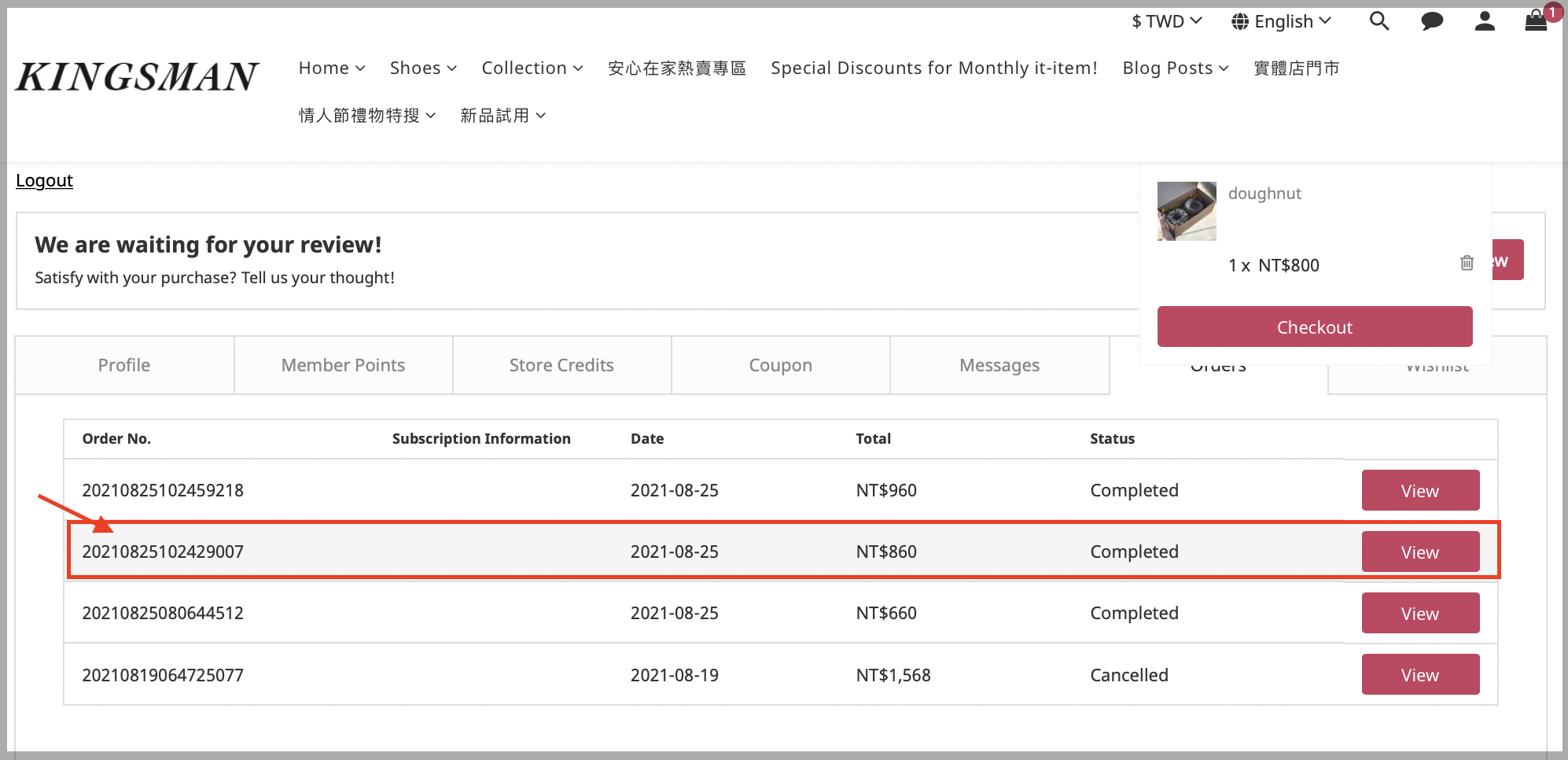
Task: Open the chat message bubble icon
Action: click(1432, 21)
